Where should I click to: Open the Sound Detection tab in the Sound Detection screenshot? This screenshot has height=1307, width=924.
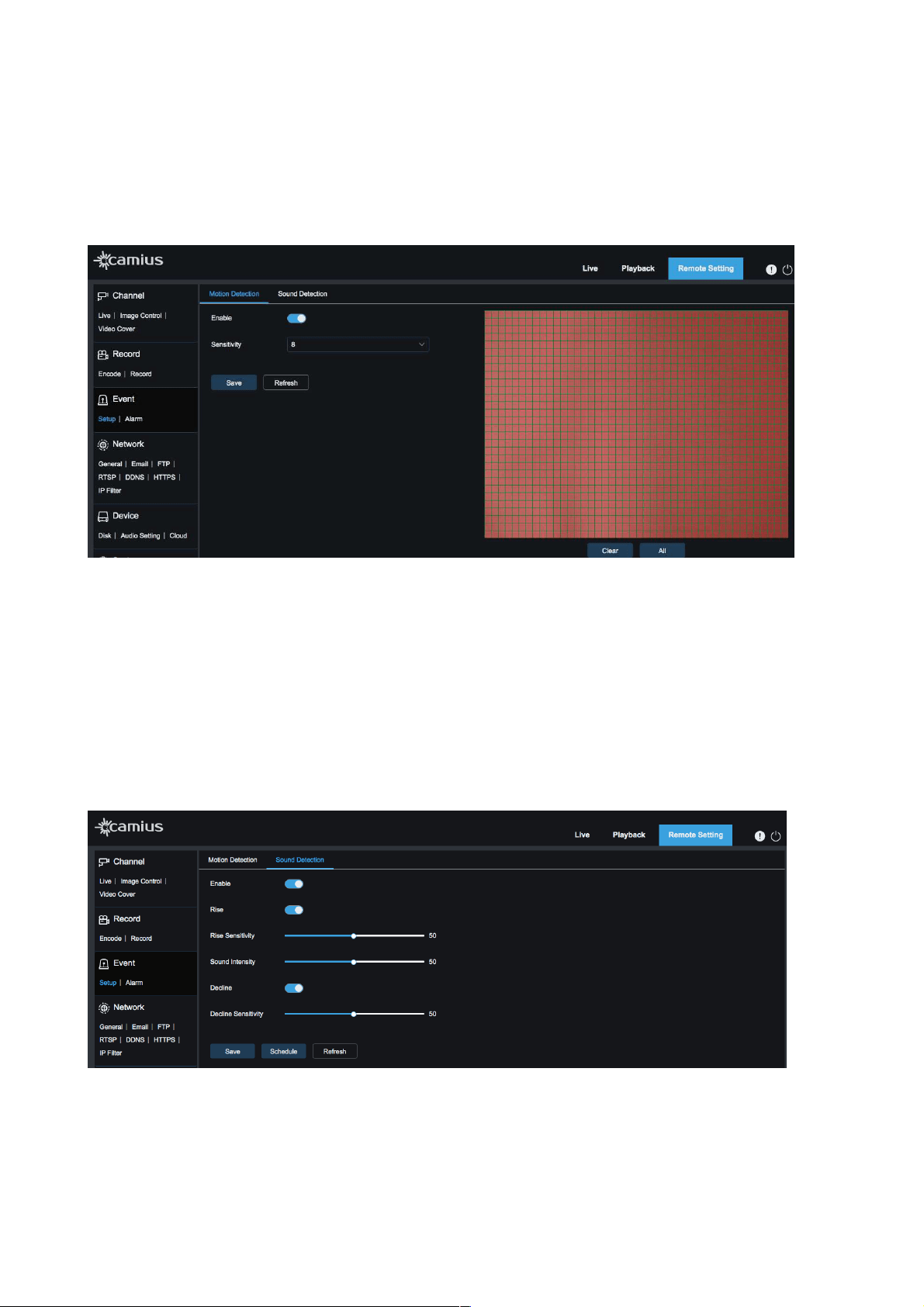[x=300, y=860]
